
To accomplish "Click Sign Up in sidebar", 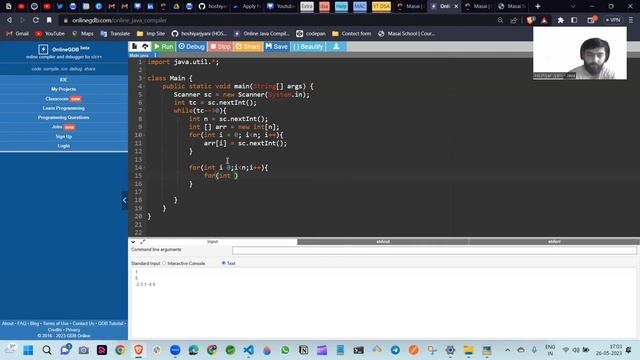I will pos(64,136).
